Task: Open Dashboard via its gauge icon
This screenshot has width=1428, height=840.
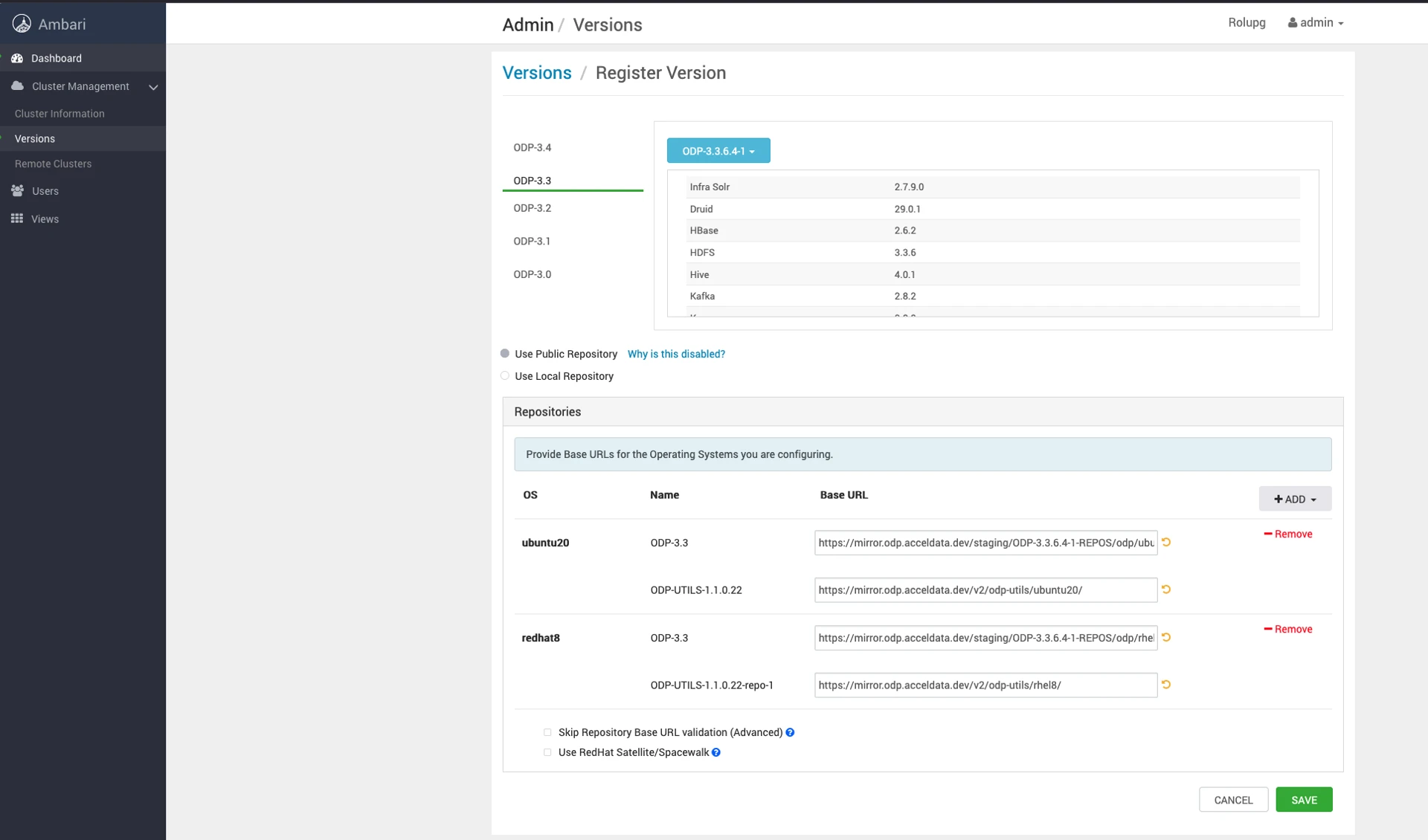Action: (17, 58)
